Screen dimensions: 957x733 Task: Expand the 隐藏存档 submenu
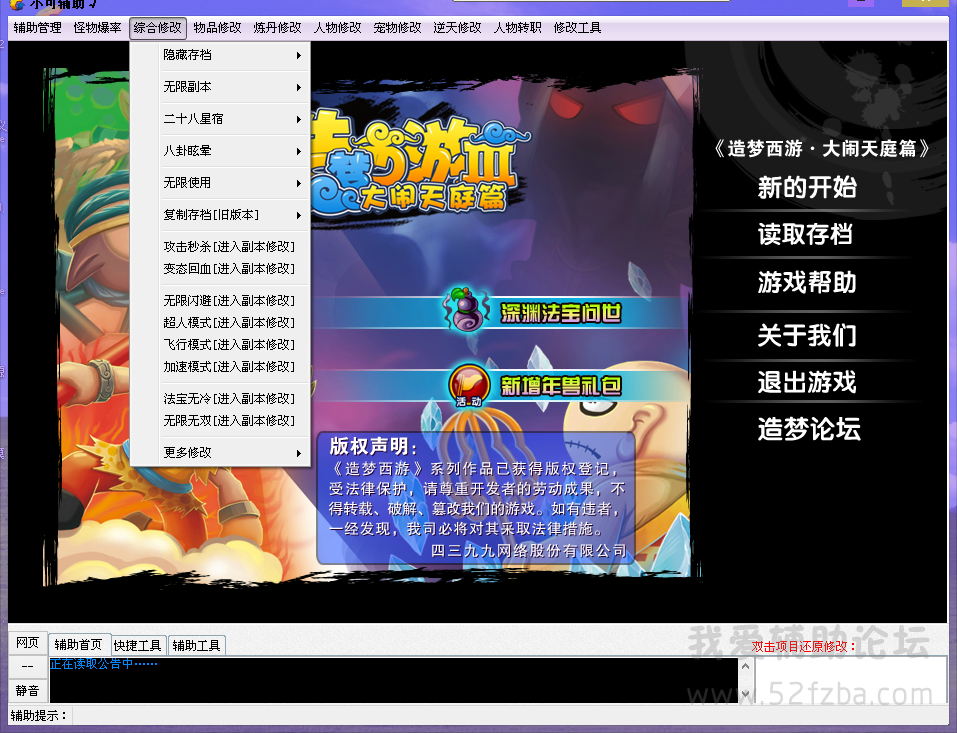[x=220, y=55]
